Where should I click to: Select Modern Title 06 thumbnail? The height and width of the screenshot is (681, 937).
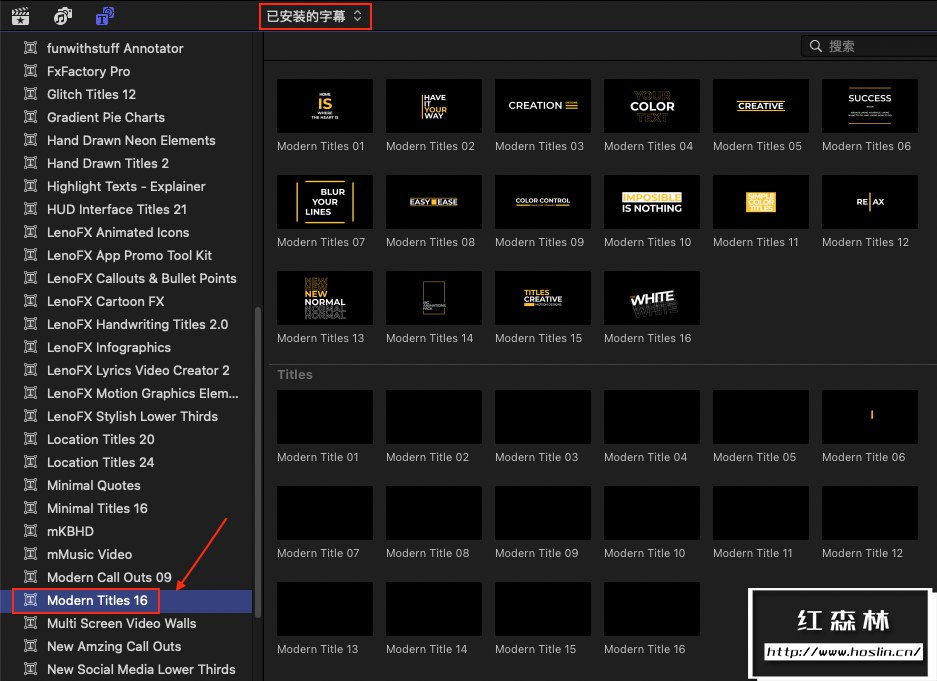click(870, 417)
